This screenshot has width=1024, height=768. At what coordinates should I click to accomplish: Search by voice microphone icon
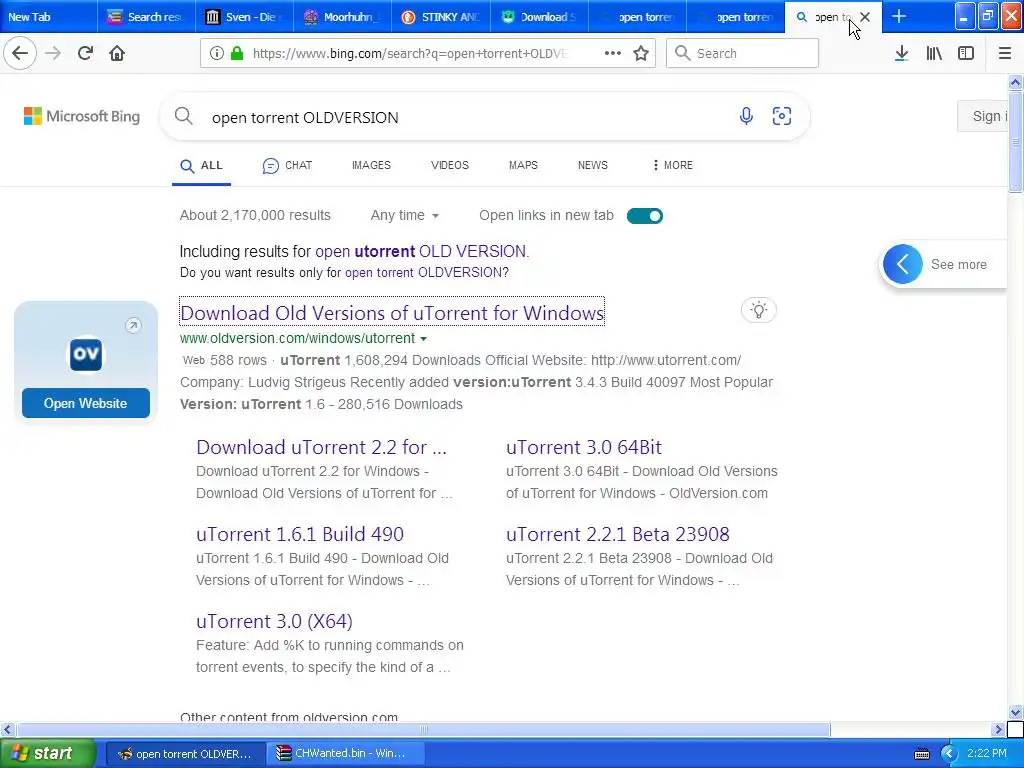(746, 116)
